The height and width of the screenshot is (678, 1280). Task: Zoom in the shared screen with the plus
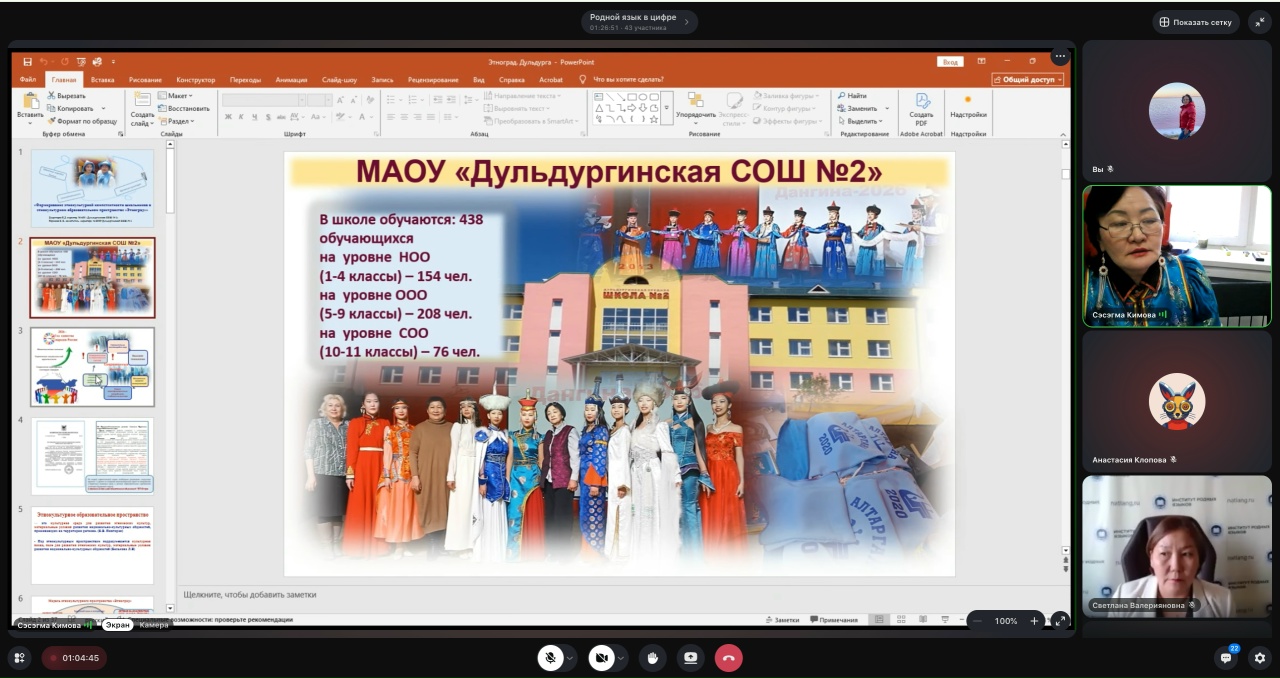pyautogui.click(x=1034, y=621)
